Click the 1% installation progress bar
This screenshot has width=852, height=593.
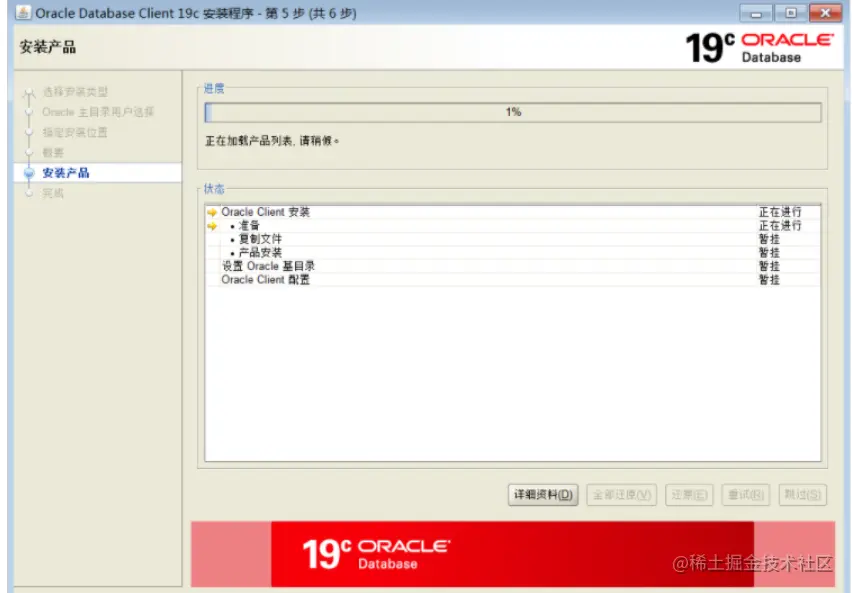click(x=513, y=113)
